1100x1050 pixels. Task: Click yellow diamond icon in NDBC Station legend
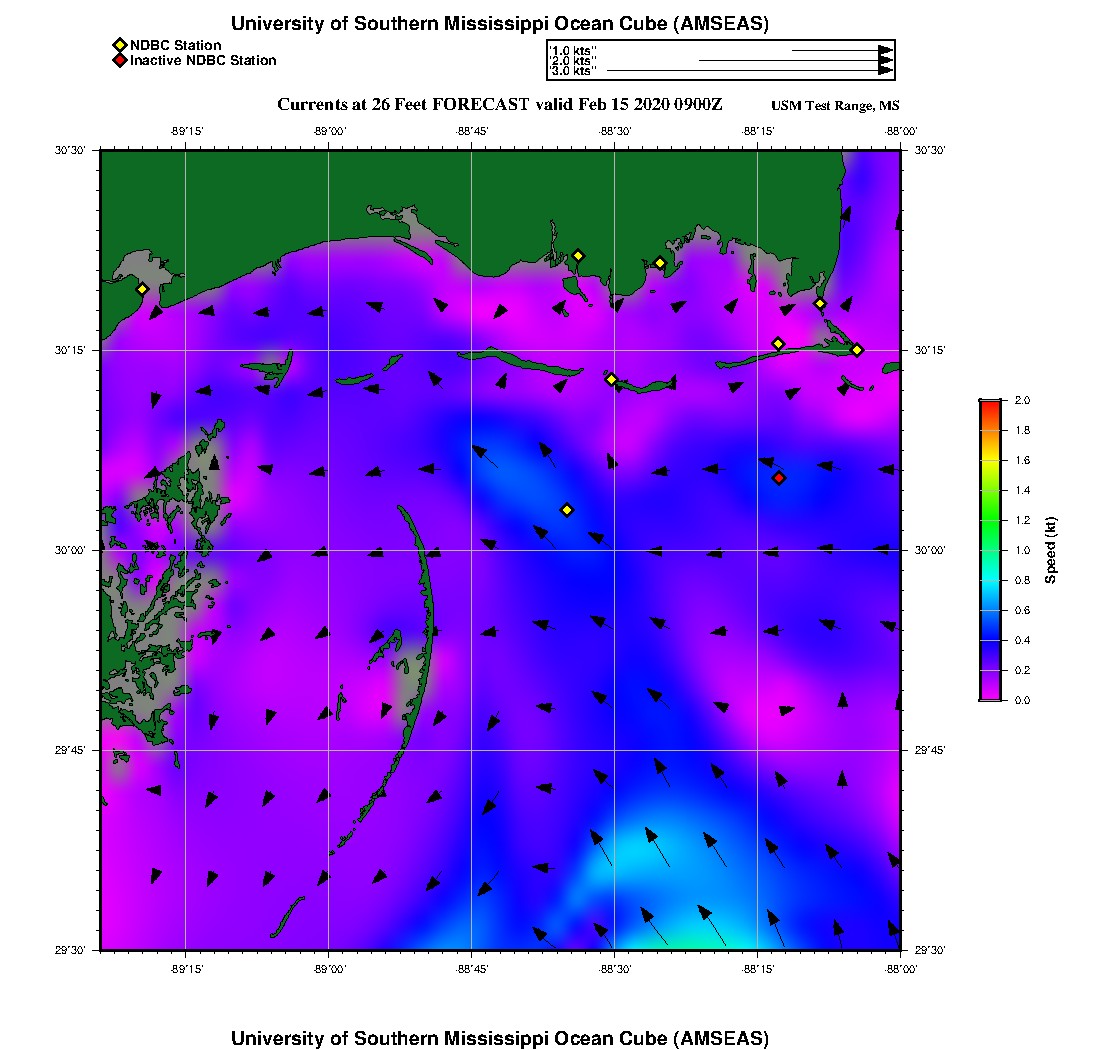click(x=119, y=45)
